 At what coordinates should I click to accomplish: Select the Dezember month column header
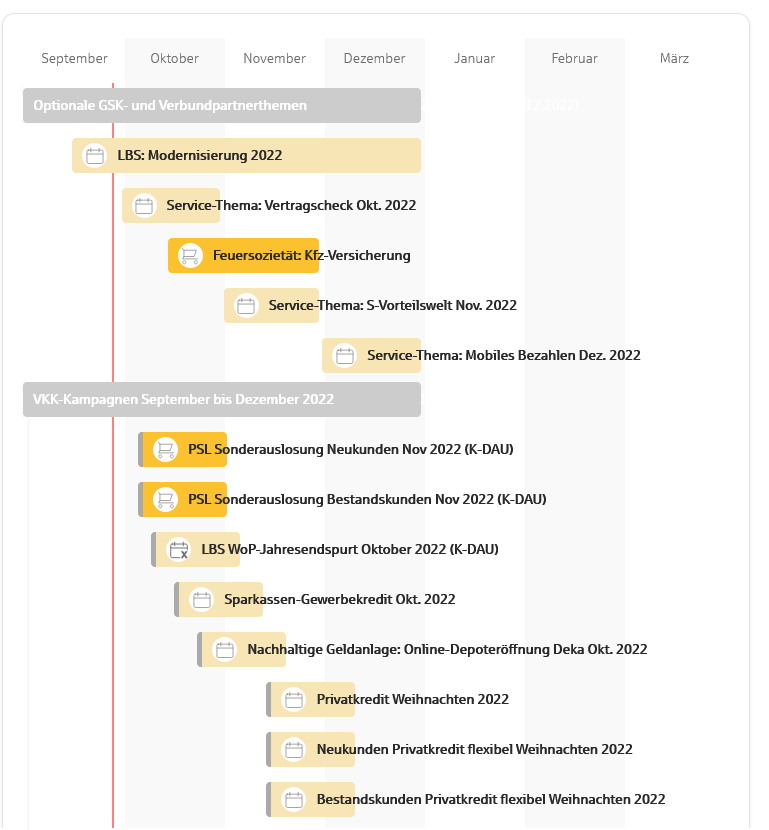click(x=375, y=59)
